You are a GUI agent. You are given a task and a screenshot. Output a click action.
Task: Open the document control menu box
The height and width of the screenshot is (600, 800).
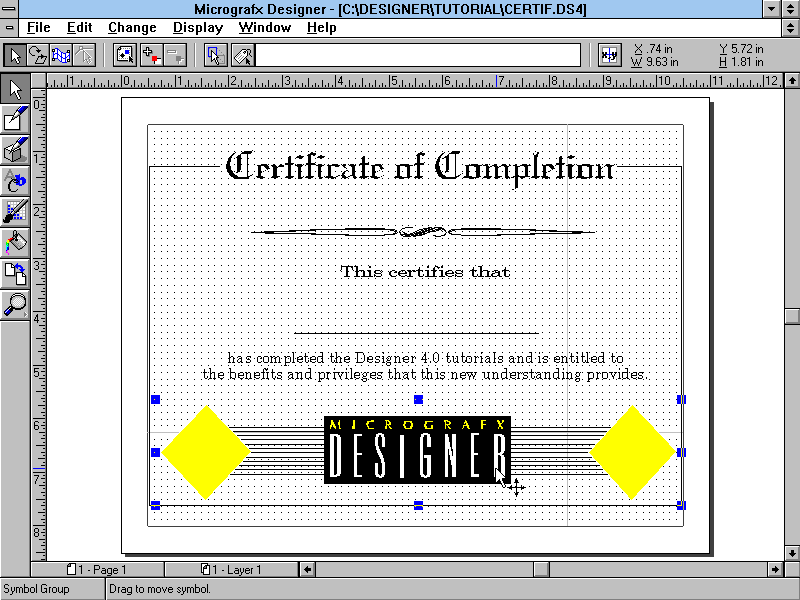[9, 28]
